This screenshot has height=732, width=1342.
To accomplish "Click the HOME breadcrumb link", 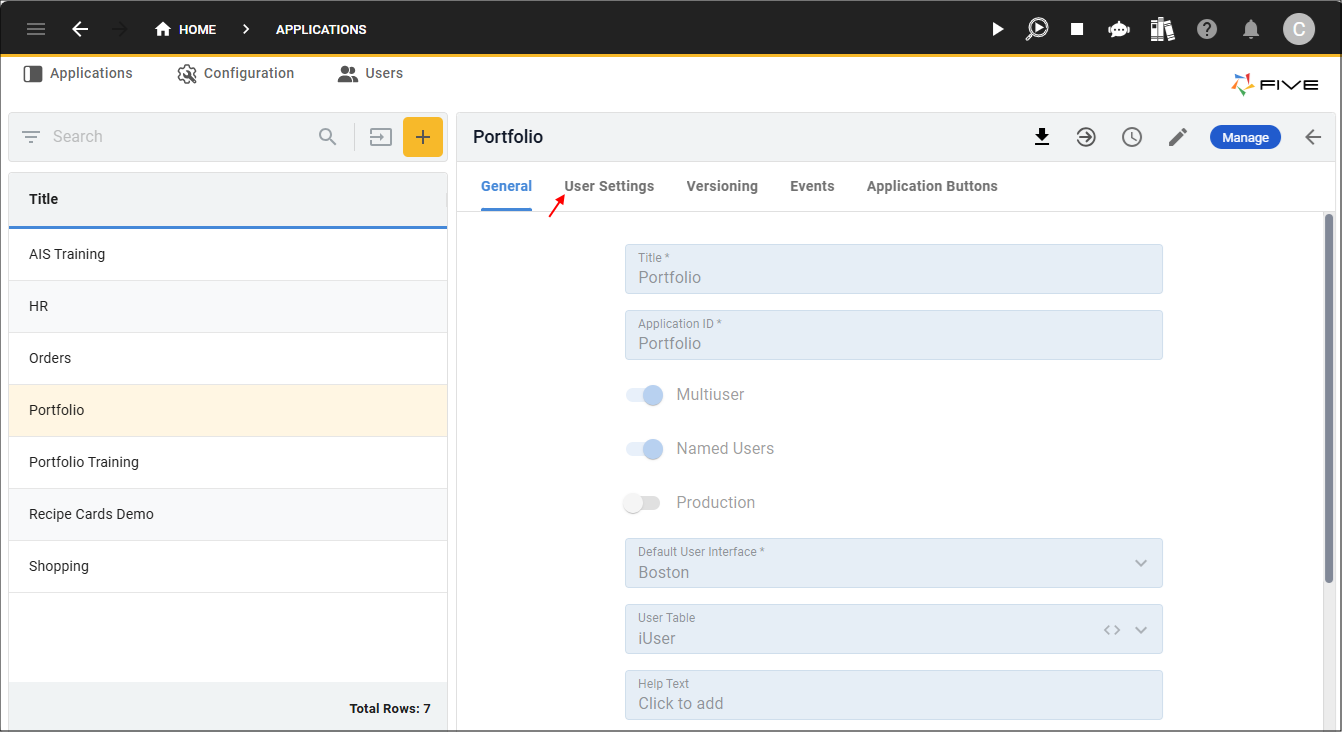I will coord(197,29).
